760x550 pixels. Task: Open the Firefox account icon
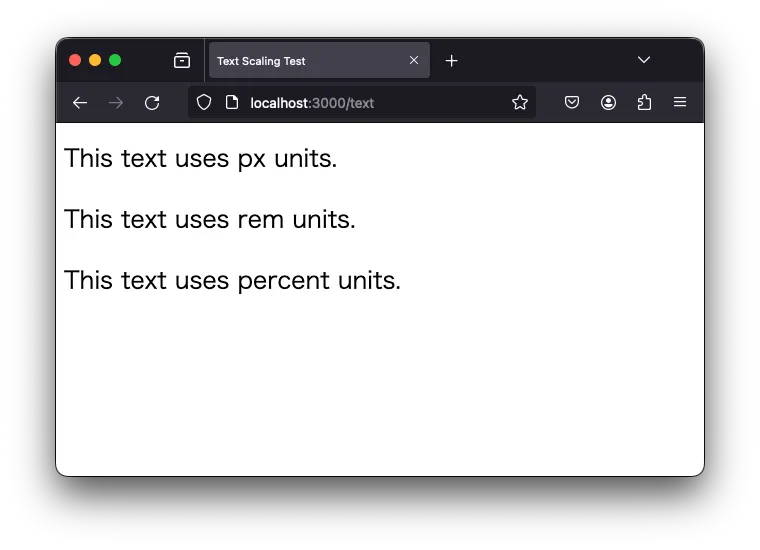click(608, 102)
